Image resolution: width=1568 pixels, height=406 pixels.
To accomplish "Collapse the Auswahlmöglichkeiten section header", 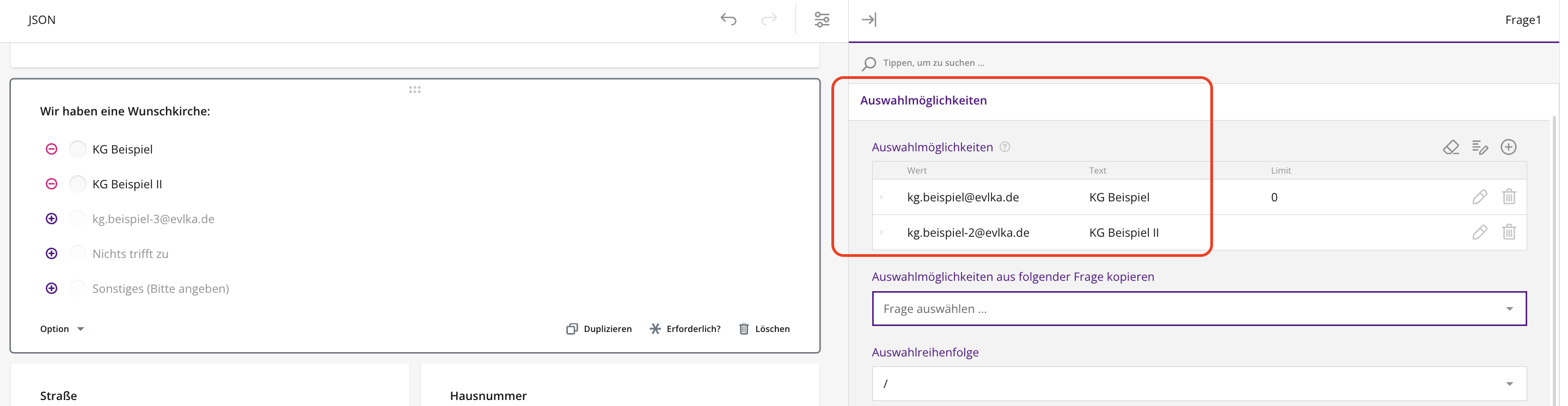I will (x=923, y=101).
